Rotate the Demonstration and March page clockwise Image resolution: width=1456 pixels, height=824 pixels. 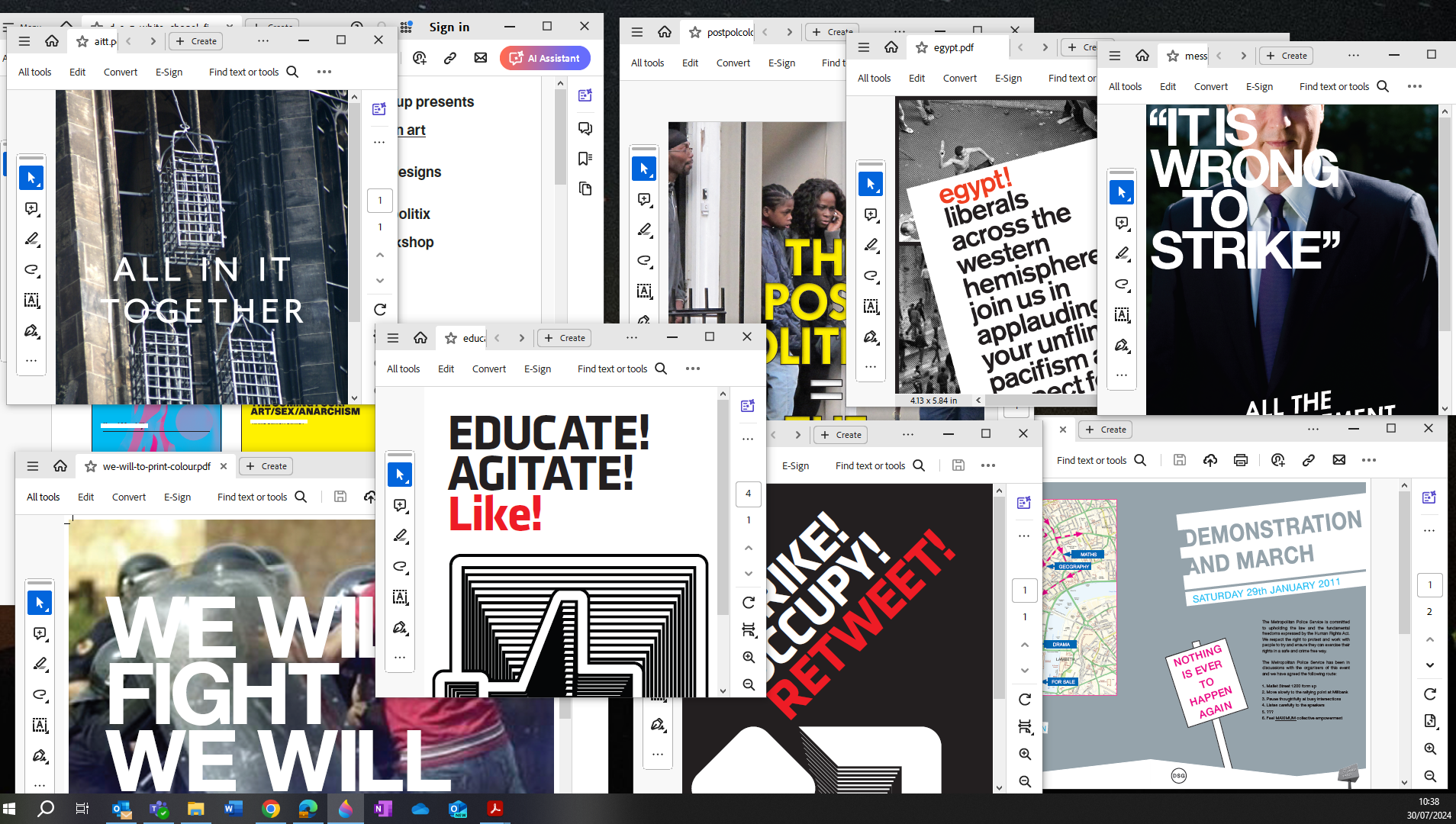[x=1430, y=694]
